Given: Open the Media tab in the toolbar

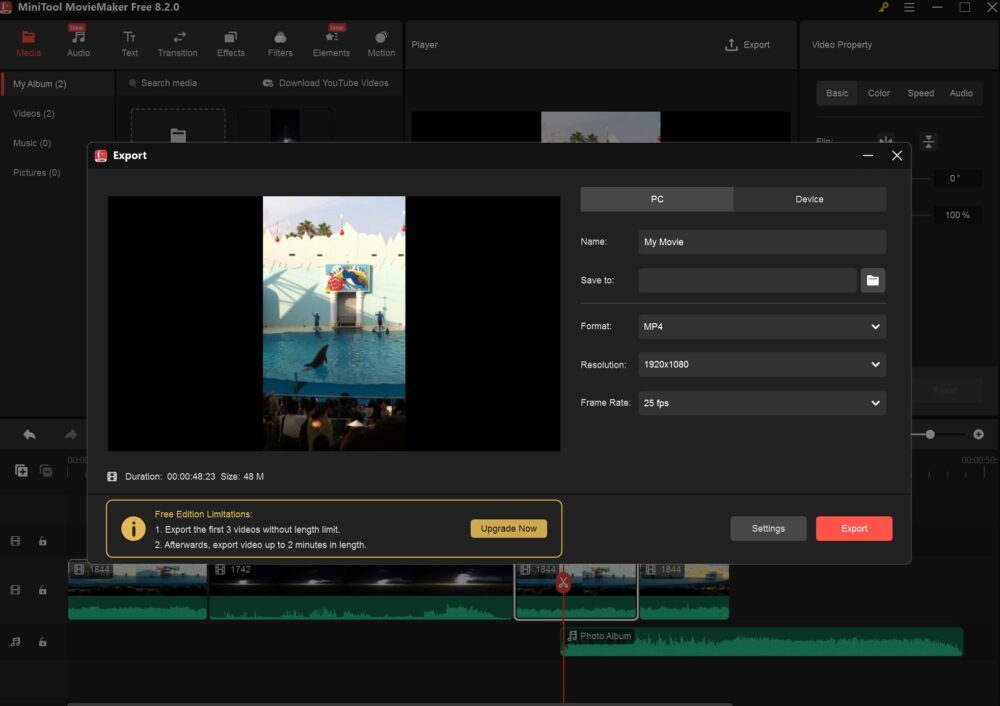Looking at the screenshot, I should point(28,43).
